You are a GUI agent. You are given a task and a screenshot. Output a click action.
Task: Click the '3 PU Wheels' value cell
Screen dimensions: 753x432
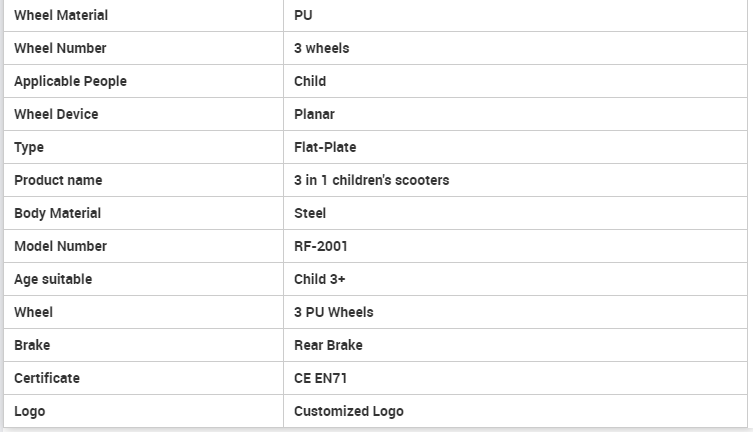tap(333, 312)
